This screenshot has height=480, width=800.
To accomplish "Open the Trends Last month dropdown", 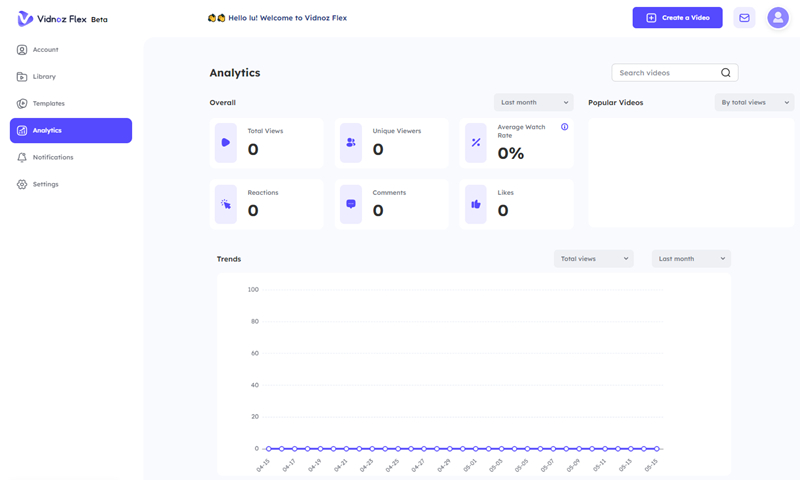I will click(x=691, y=259).
